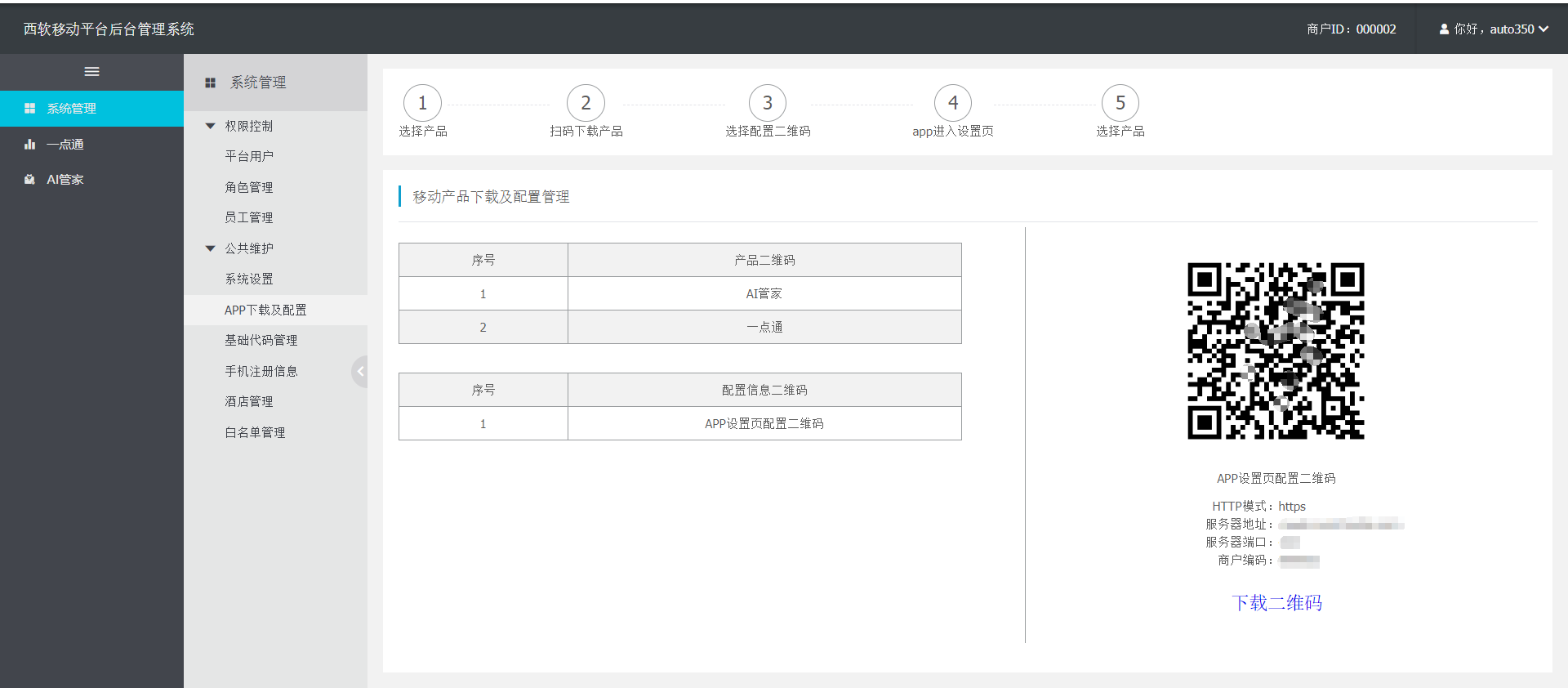Open the auto350 user dropdown arrow
1568x688 pixels.
coord(1543,29)
